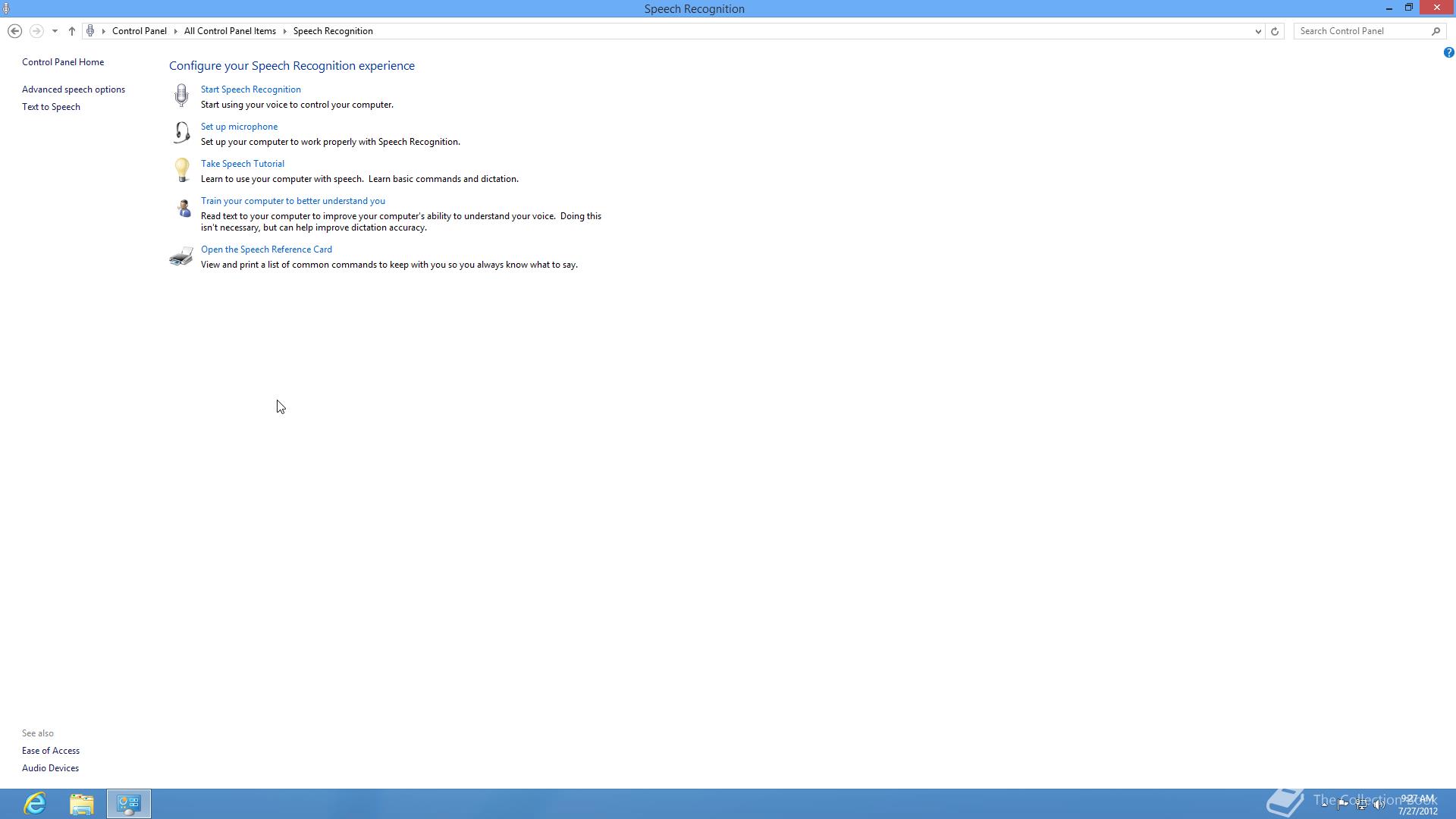
Task: Open File Explorer from the taskbar
Action: (x=82, y=804)
